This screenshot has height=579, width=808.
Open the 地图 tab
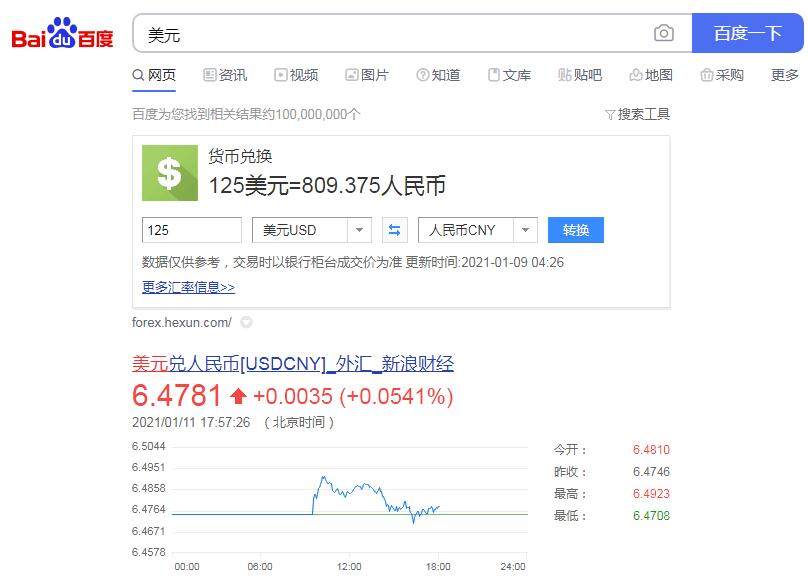pos(651,75)
